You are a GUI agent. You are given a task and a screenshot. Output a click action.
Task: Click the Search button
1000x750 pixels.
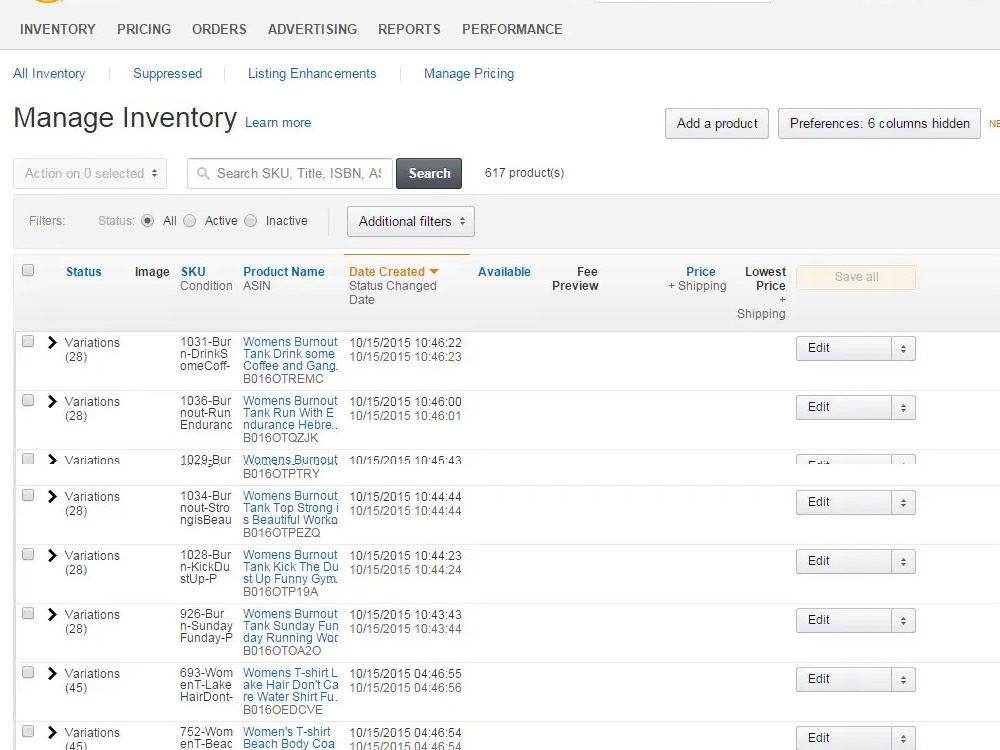click(429, 173)
